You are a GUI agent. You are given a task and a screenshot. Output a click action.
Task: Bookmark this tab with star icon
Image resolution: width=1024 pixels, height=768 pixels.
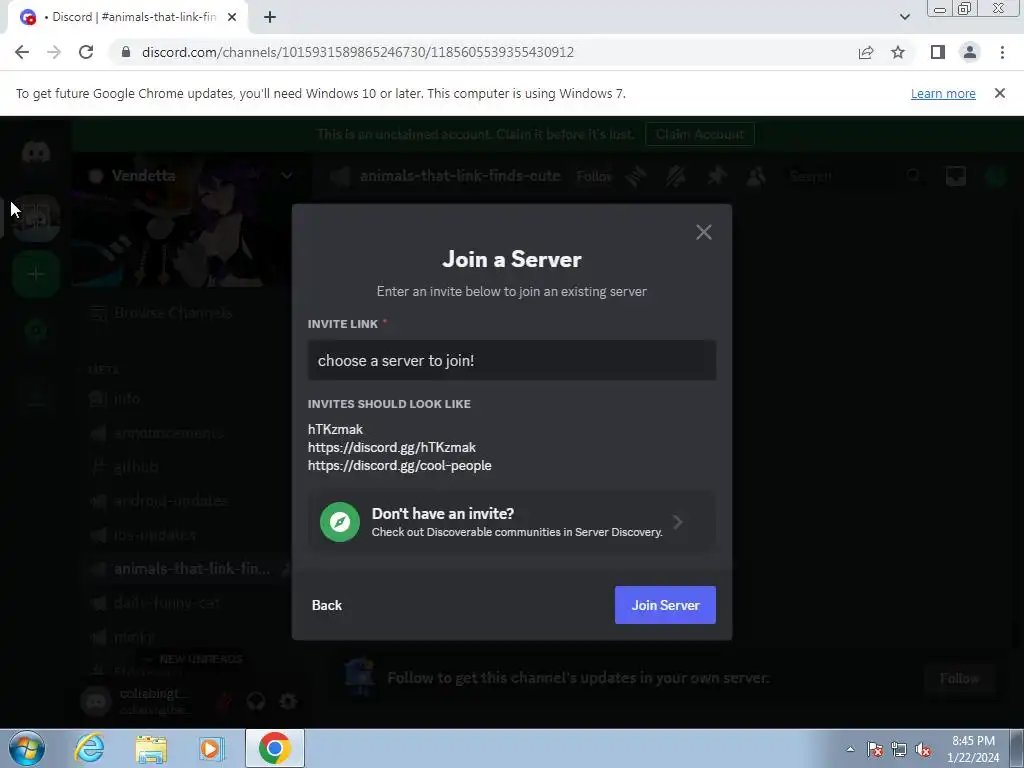(898, 52)
